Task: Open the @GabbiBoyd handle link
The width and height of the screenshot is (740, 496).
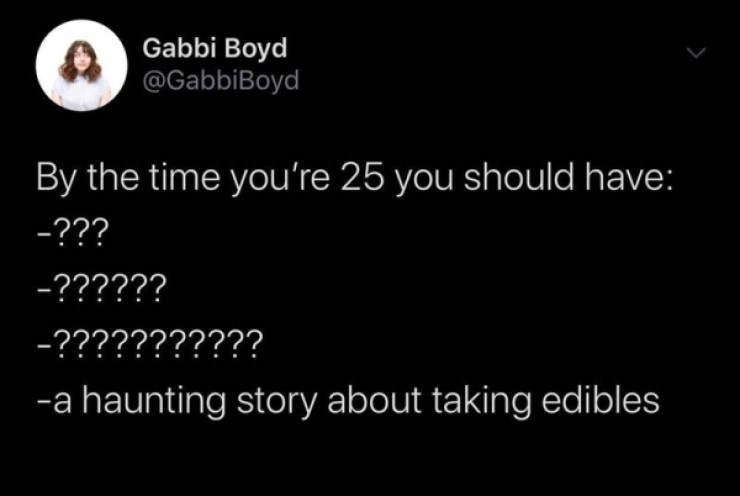Action: pos(220,79)
